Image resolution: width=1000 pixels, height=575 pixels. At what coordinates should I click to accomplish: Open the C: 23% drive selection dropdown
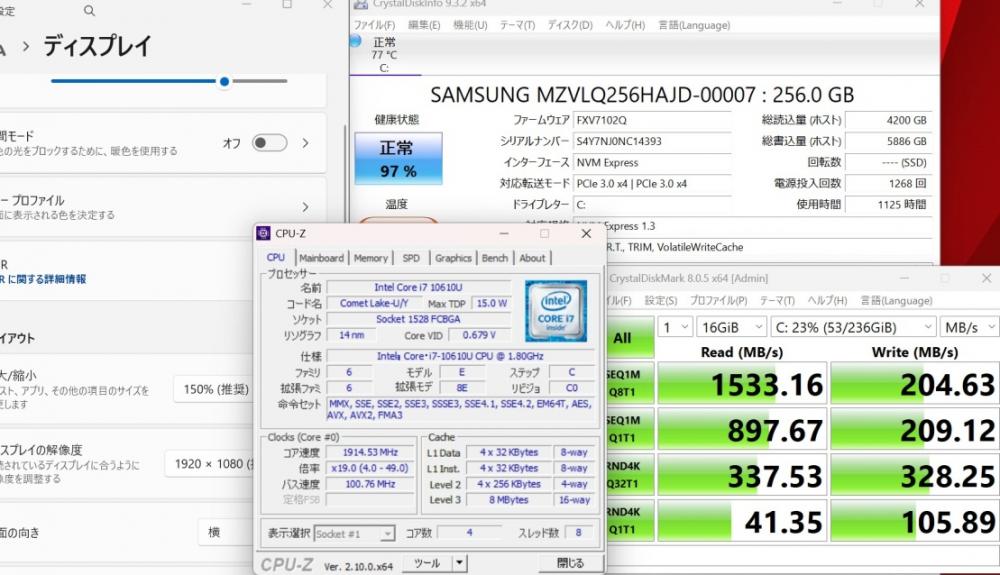click(853, 328)
